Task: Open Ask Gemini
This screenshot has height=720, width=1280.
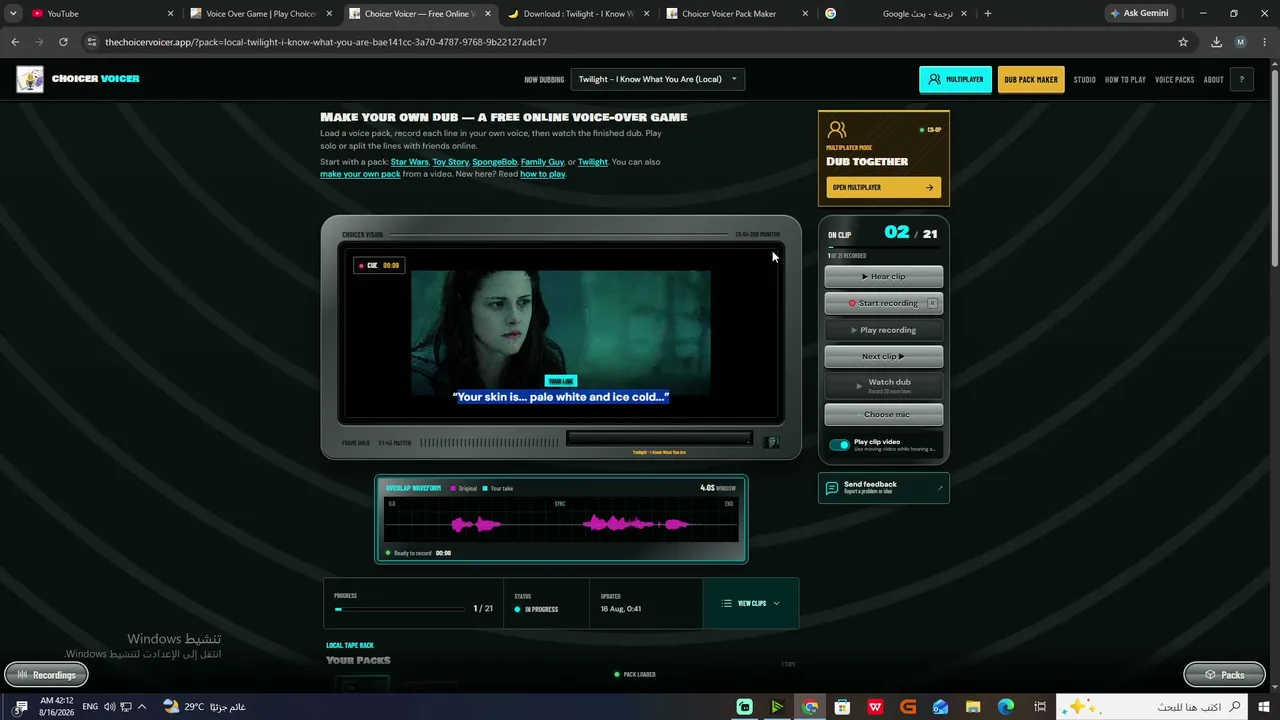Action: (1139, 14)
